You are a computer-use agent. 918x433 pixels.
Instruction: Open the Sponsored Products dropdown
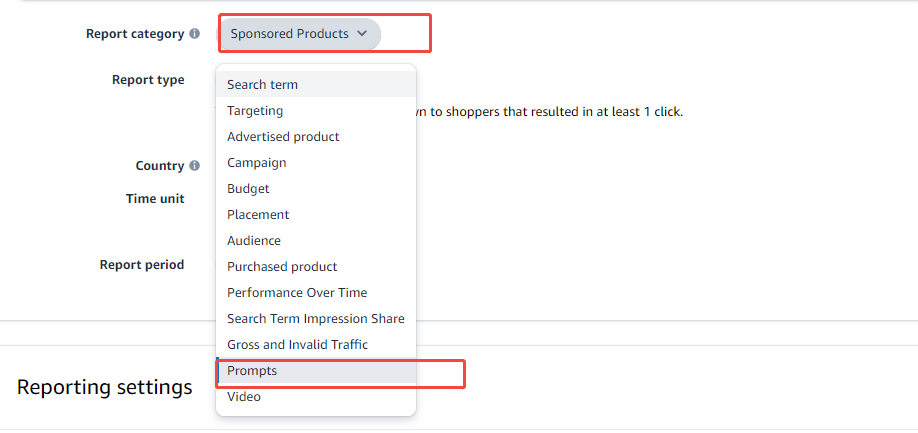[x=299, y=34]
